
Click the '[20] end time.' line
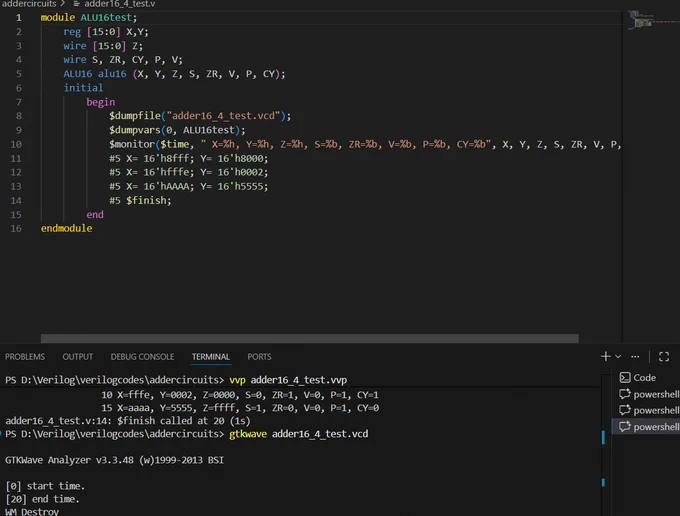[42, 499]
